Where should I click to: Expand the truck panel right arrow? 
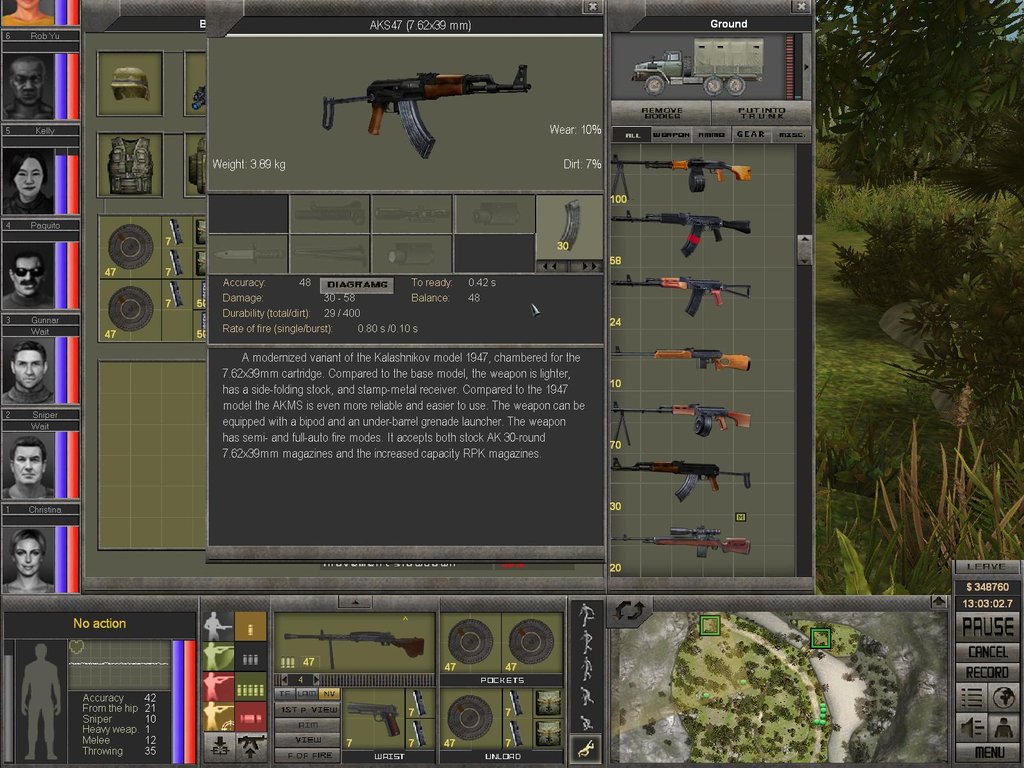click(x=806, y=67)
